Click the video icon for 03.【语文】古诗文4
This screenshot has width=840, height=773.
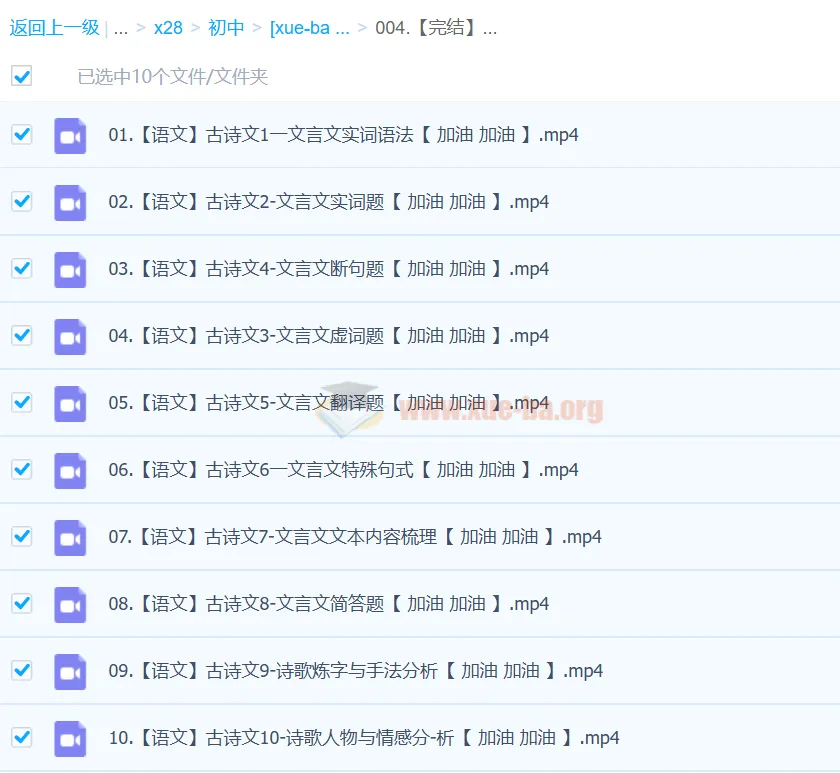(70, 268)
